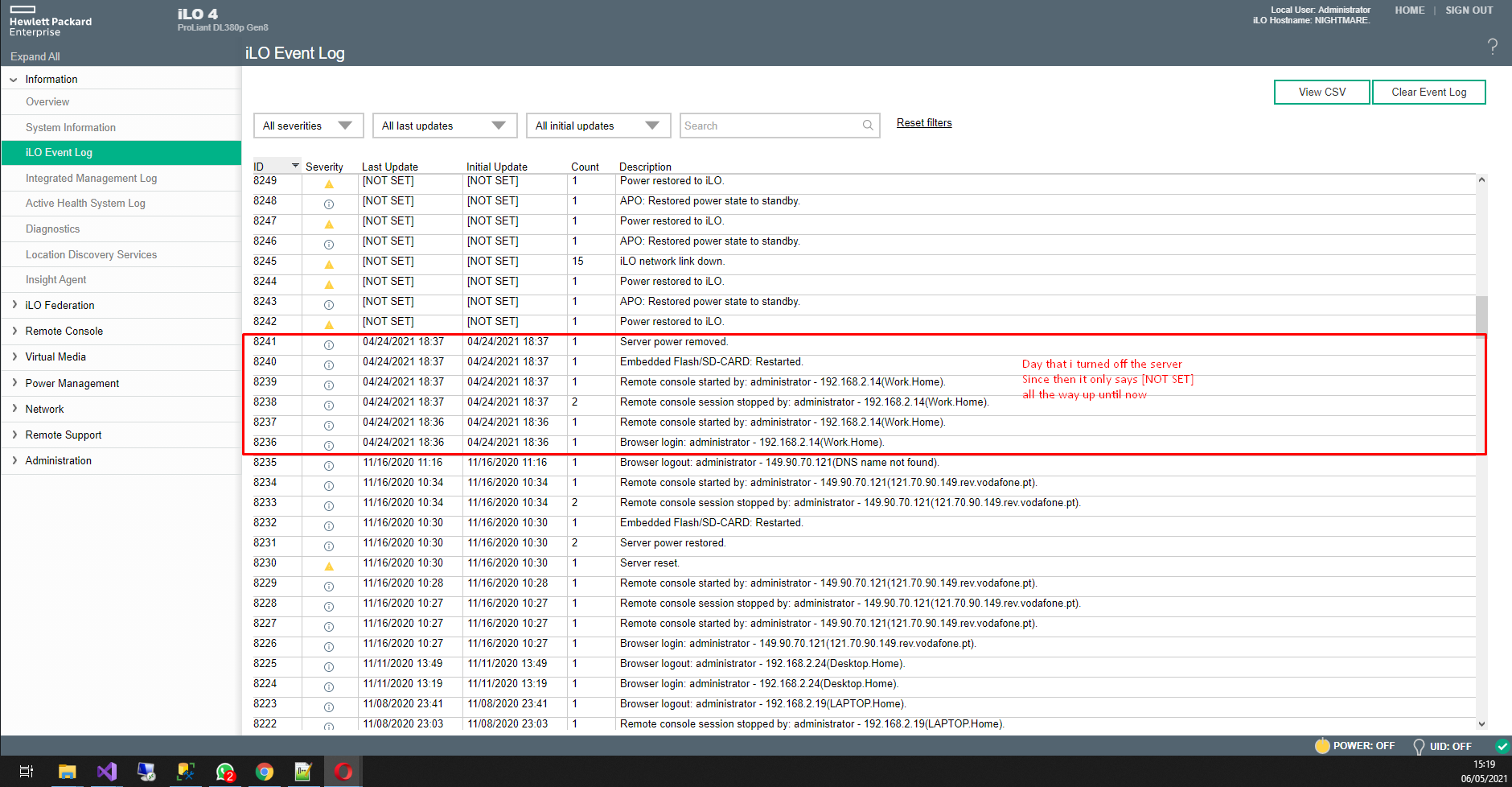Open the All severities filter dropdown
The image size is (1512, 787).
[x=309, y=126]
